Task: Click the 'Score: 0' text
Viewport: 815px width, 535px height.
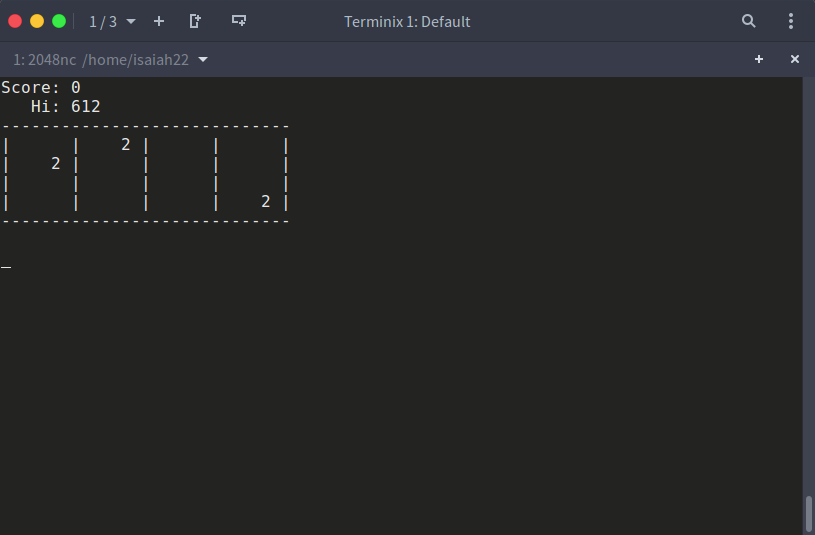Action: pyautogui.click(x=41, y=87)
